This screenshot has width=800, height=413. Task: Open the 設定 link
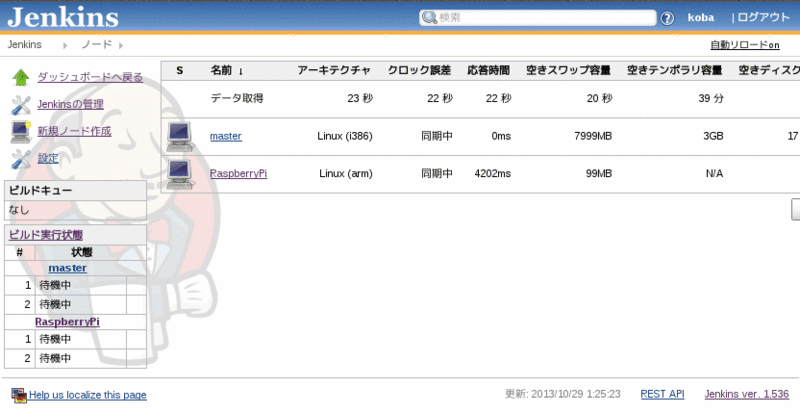point(48,158)
